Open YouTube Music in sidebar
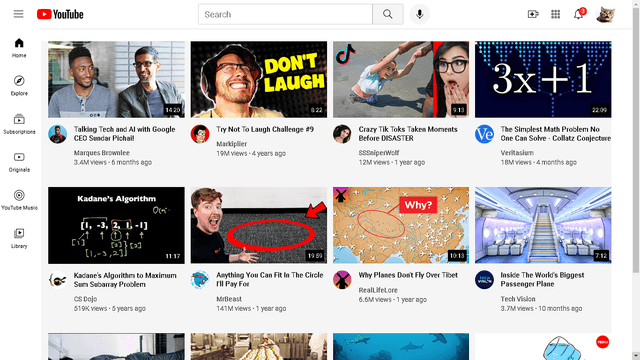 (x=19, y=200)
